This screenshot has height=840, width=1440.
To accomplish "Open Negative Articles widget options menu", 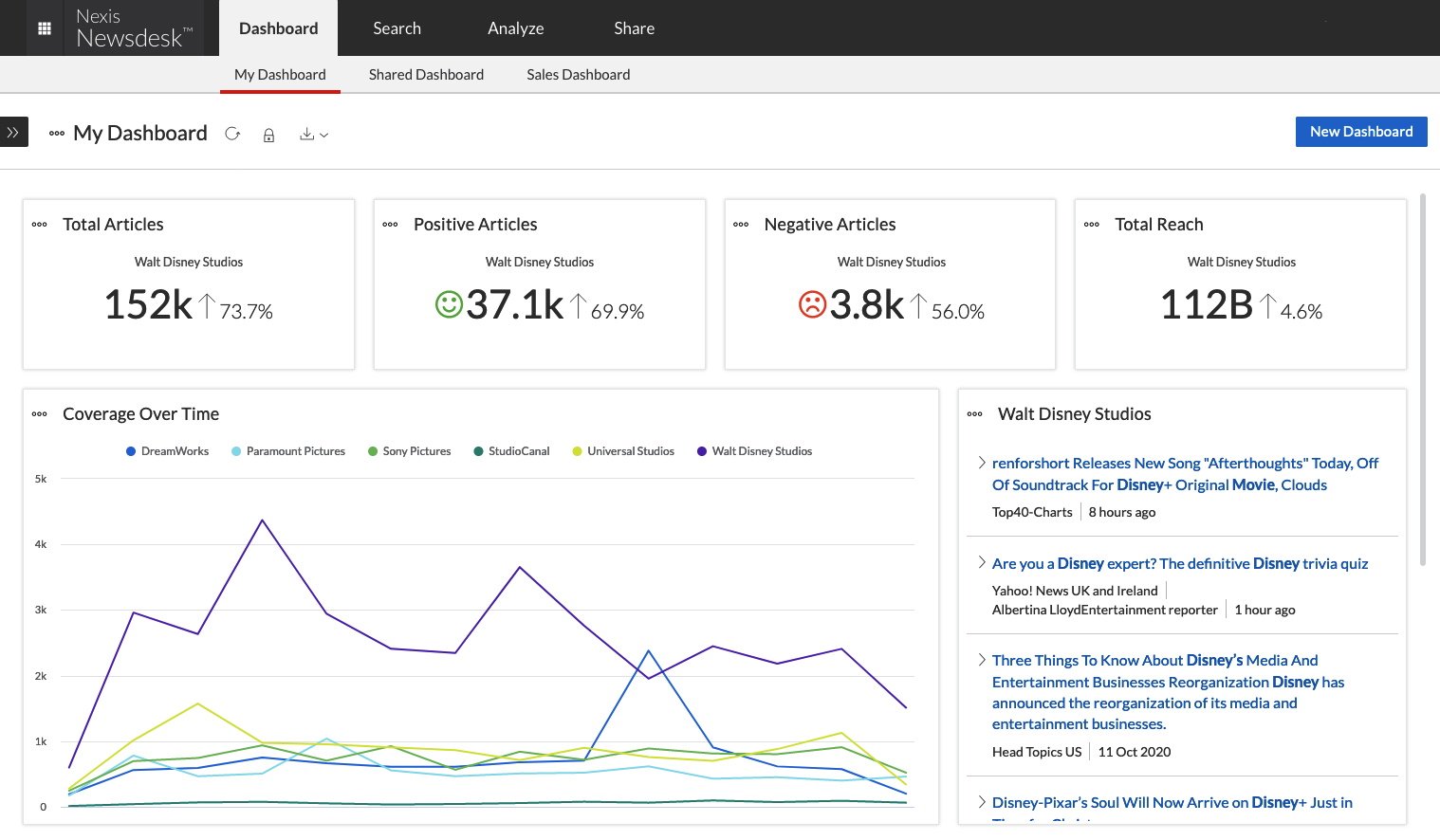I will click(x=742, y=225).
